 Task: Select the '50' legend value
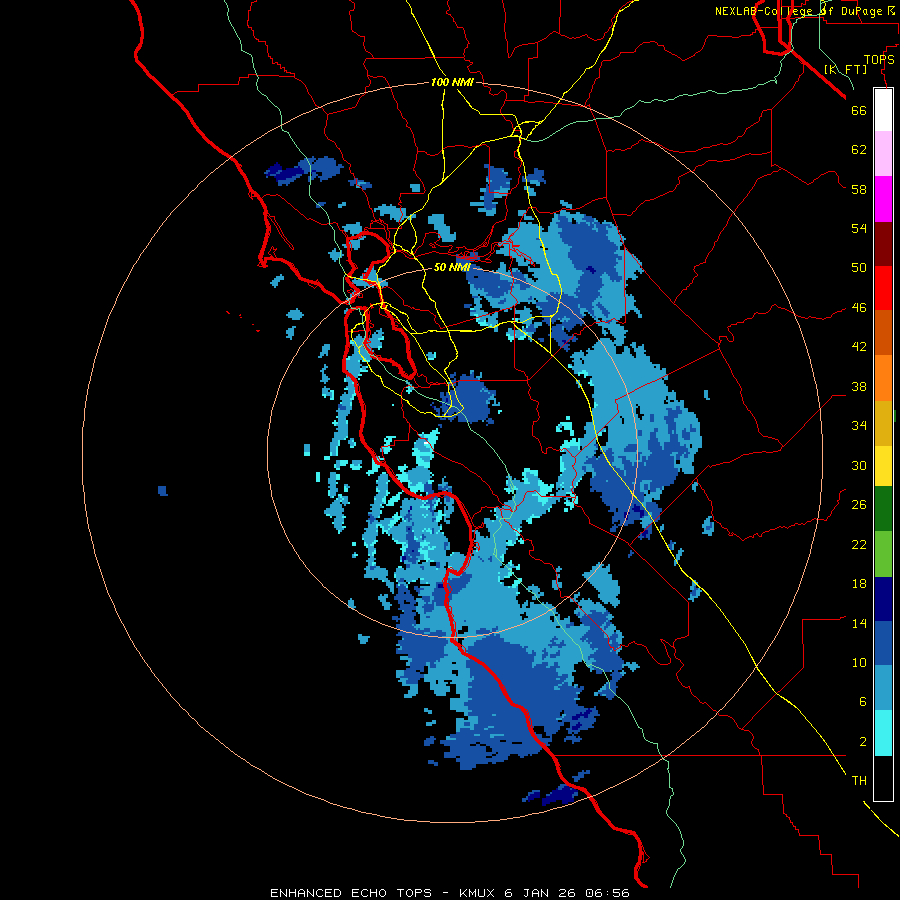(x=859, y=267)
